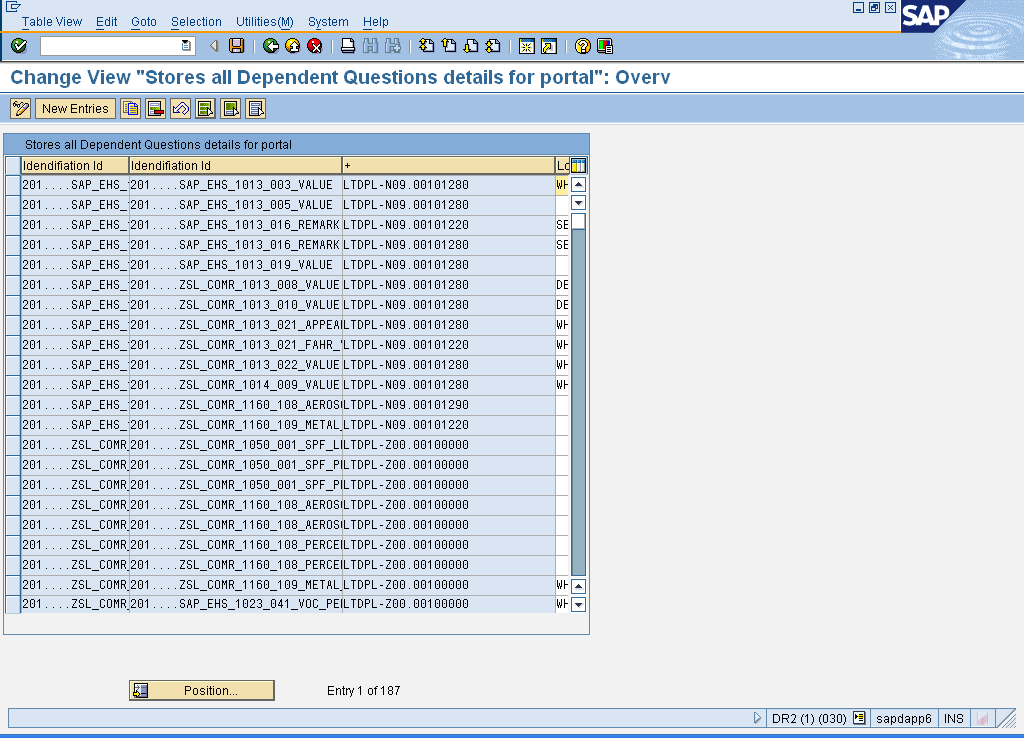The height and width of the screenshot is (738, 1024).
Task: Expand status bar message triangle
Action: point(757,718)
